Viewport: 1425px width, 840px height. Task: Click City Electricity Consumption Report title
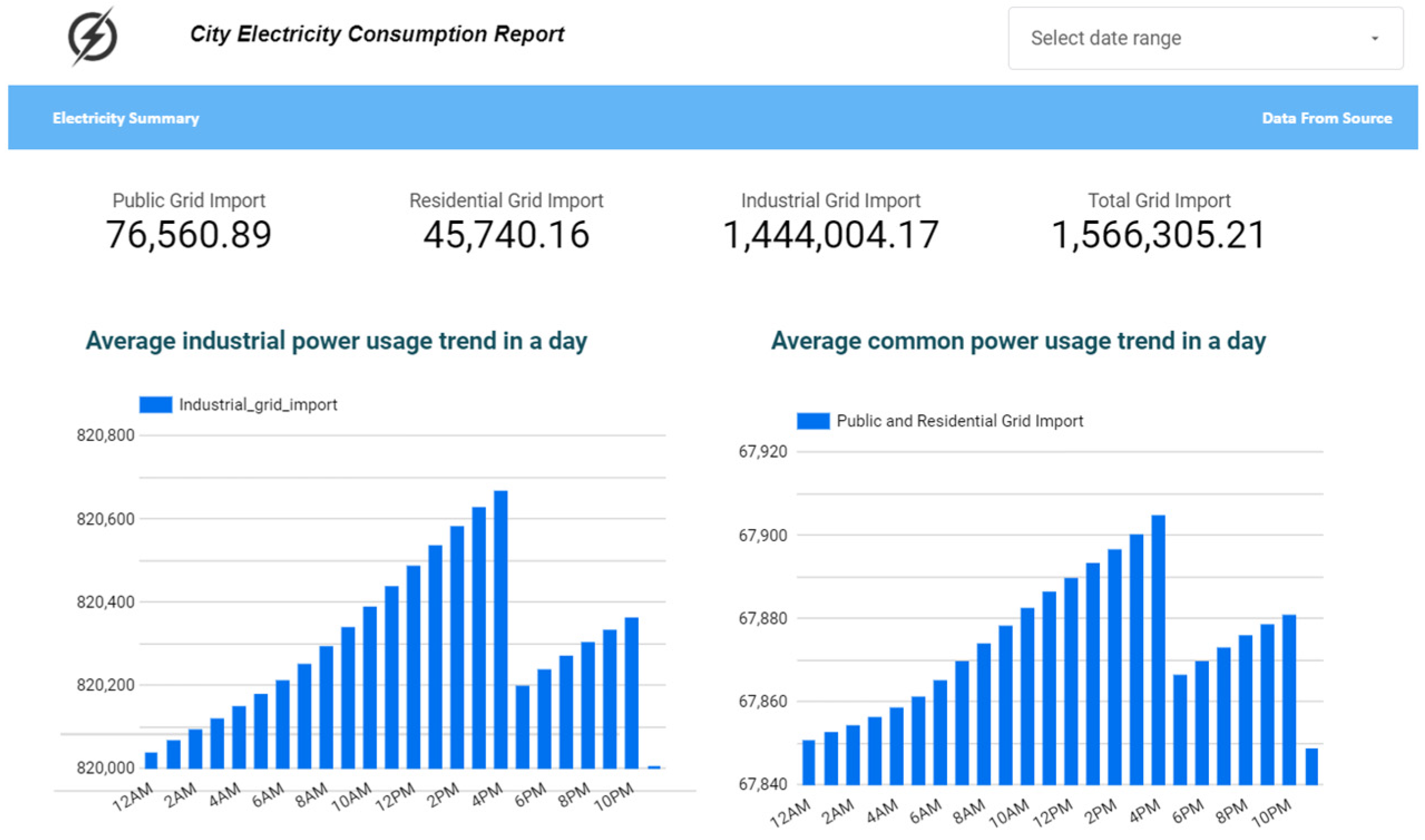pos(377,34)
